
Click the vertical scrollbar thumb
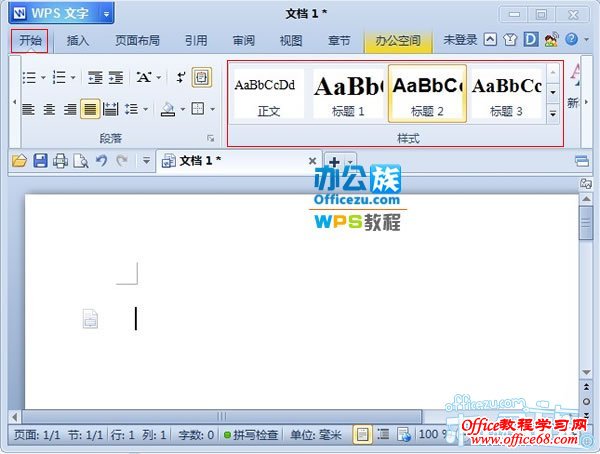click(586, 223)
